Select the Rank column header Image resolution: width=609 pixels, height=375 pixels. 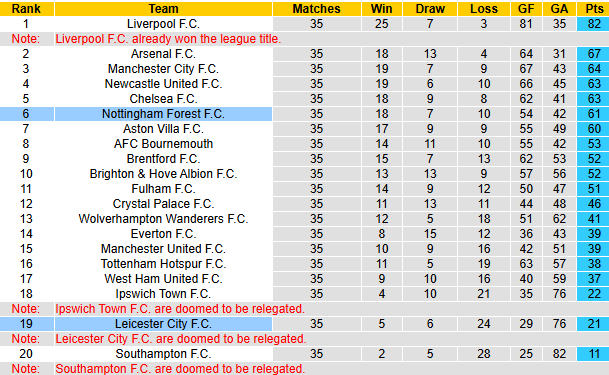click(26, 9)
